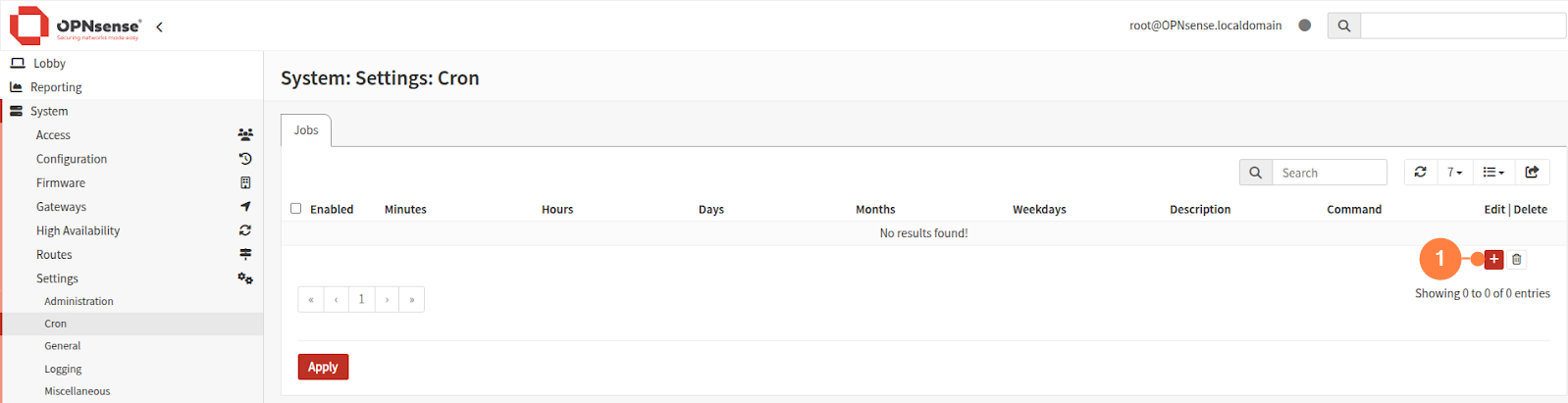Click the table Search input field
This screenshot has width=1568, height=403.
(1330, 173)
